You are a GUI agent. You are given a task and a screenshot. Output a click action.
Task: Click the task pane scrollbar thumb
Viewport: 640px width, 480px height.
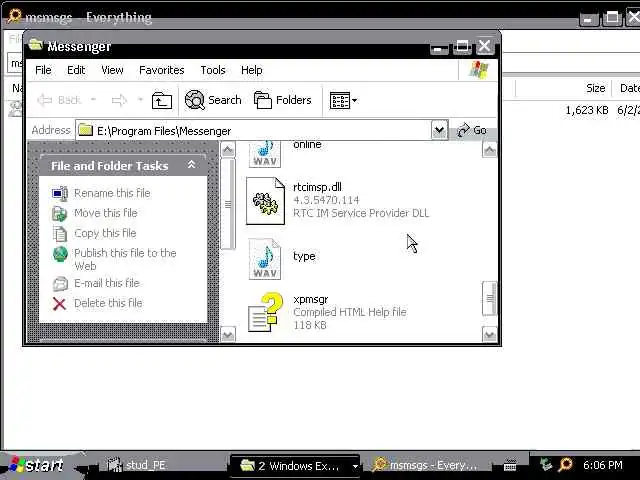coord(228,204)
